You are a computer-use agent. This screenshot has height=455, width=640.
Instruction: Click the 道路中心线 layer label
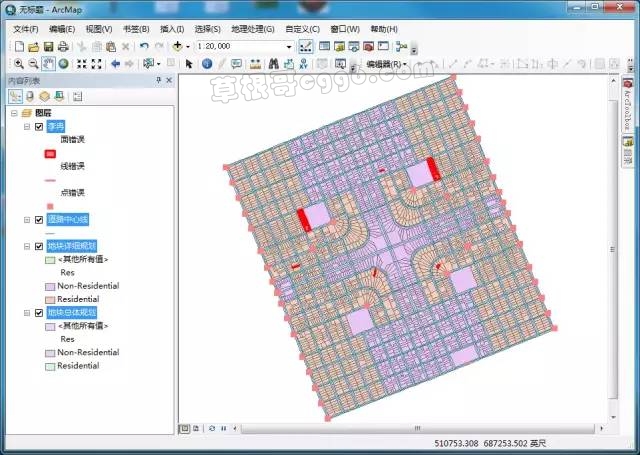(68, 219)
